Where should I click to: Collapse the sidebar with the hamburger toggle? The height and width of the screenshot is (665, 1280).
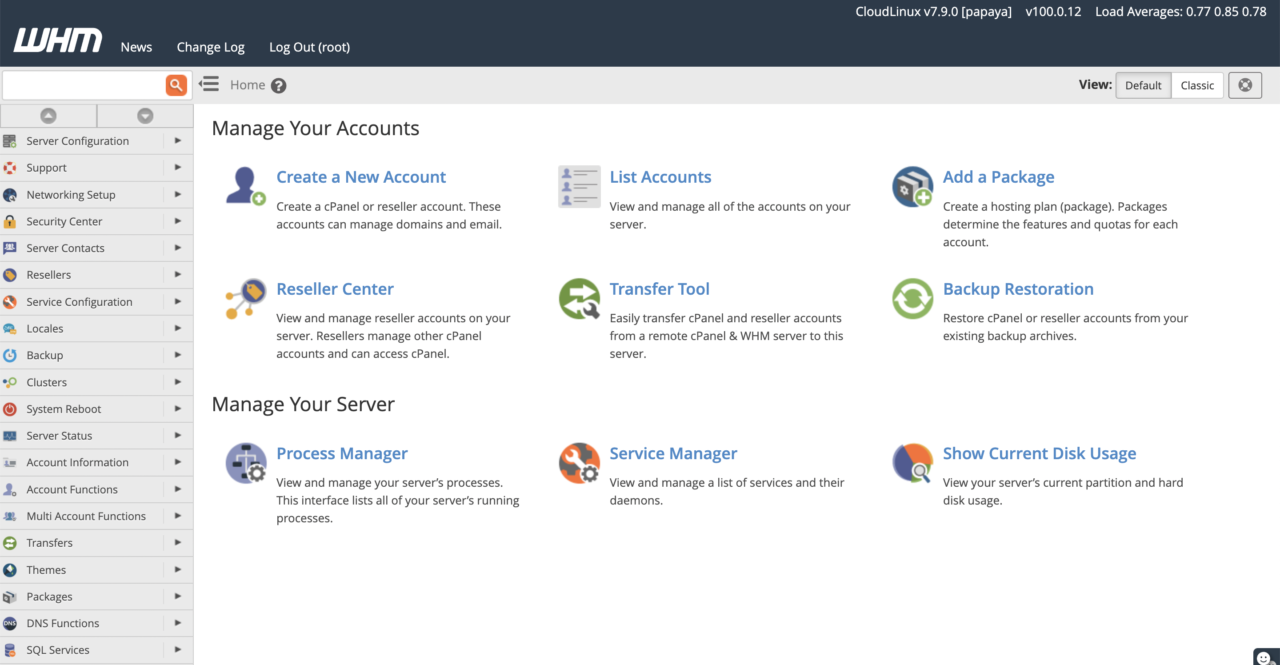[x=209, y=84]
